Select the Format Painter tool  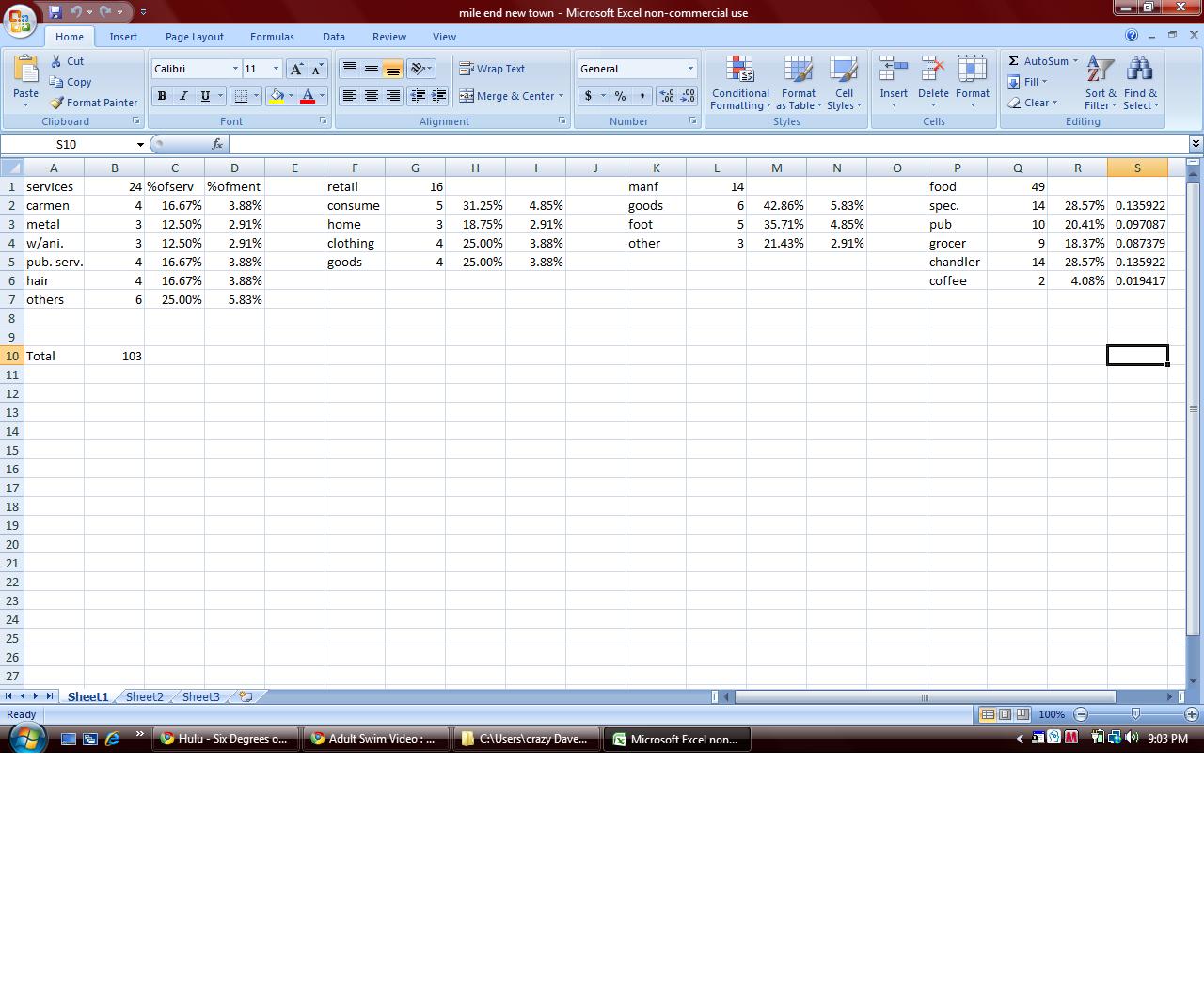click(93, 103)
